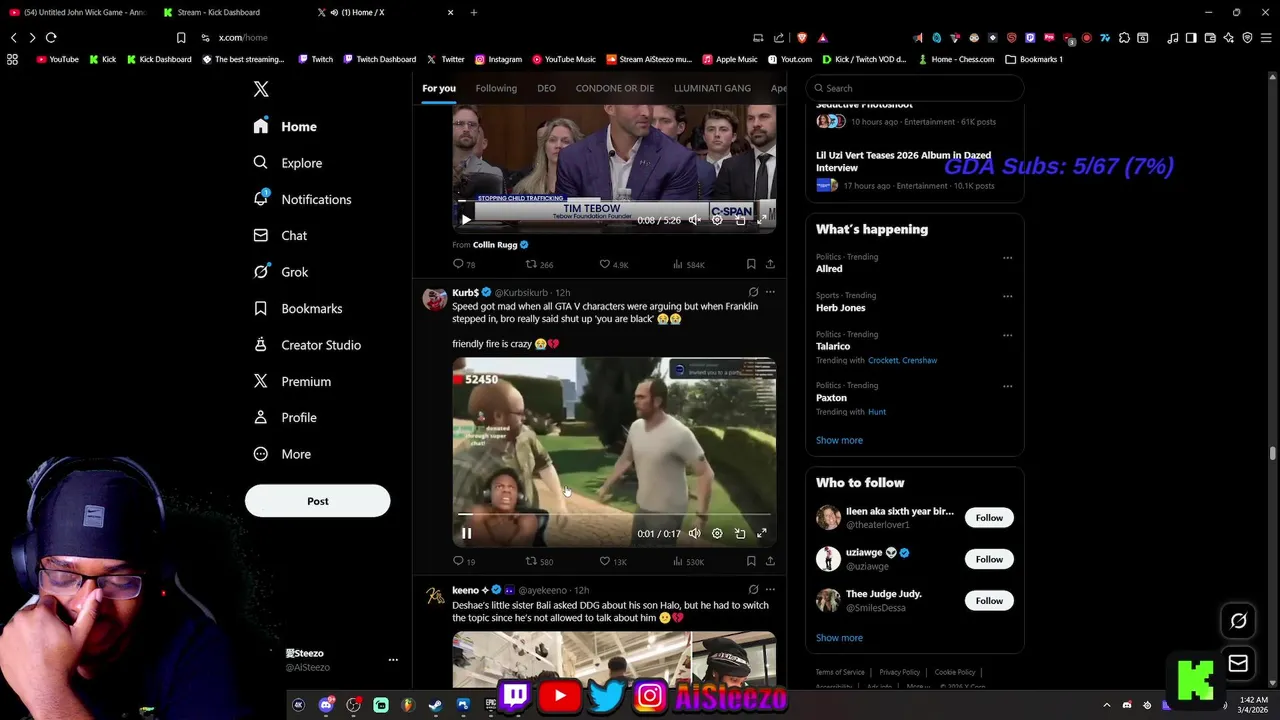Like Kurb$ post with 13K likes
The width and height of the screenshot is (1280, 720).
coord(613,561)
